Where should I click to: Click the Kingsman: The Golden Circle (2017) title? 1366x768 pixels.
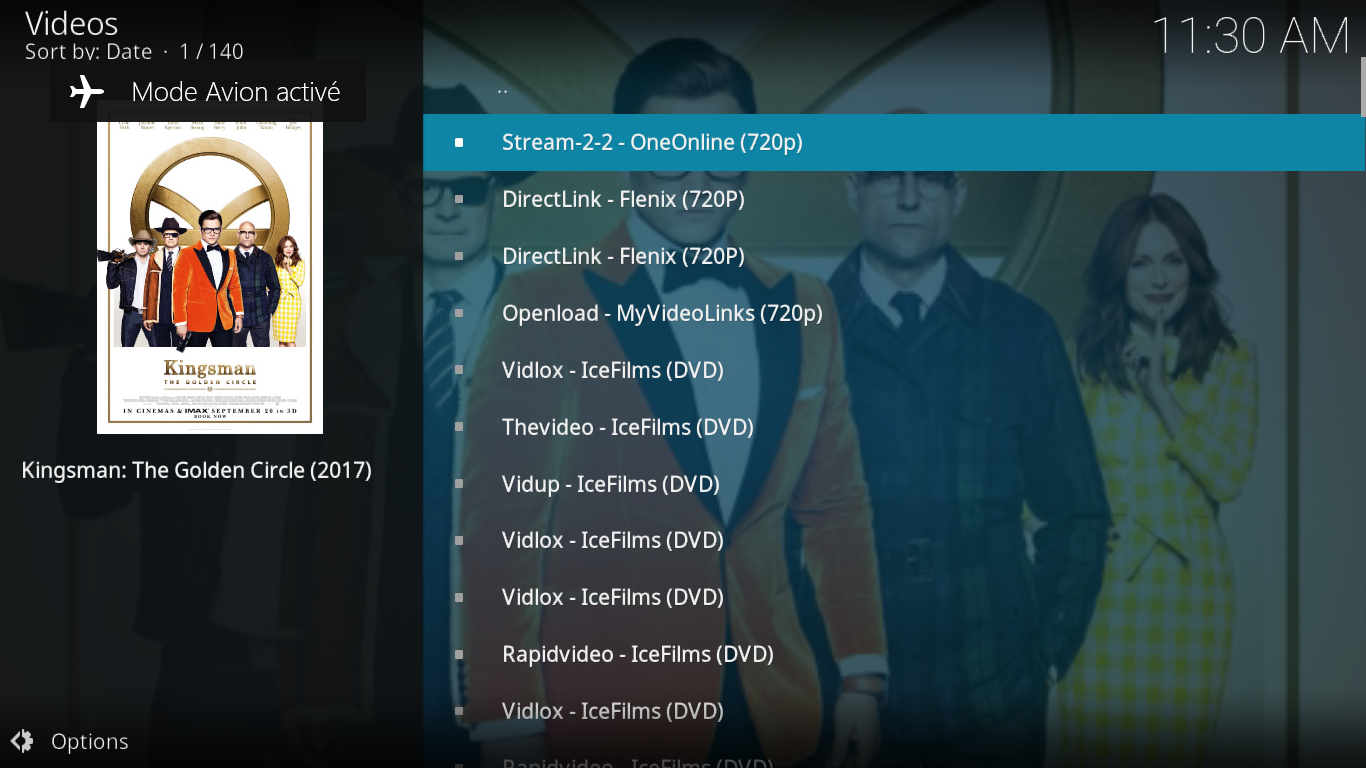click(x=197, y=470)
